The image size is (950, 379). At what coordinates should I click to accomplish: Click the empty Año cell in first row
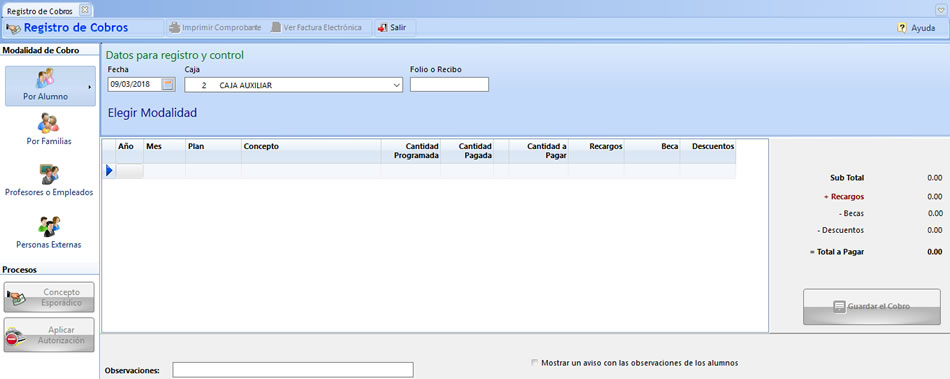(x=130, y=171)
